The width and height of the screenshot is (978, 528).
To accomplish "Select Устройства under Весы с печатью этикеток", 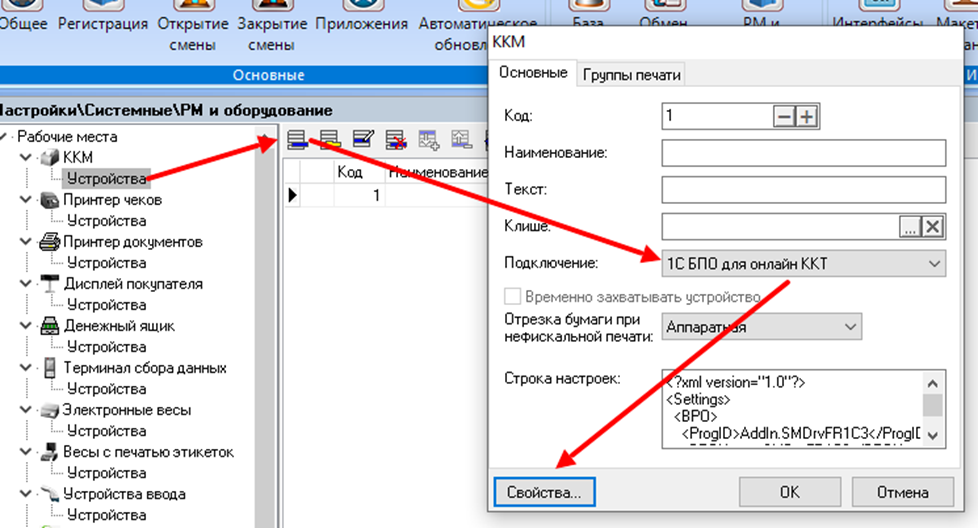I will pyautogui.click(x=106, y=473).
